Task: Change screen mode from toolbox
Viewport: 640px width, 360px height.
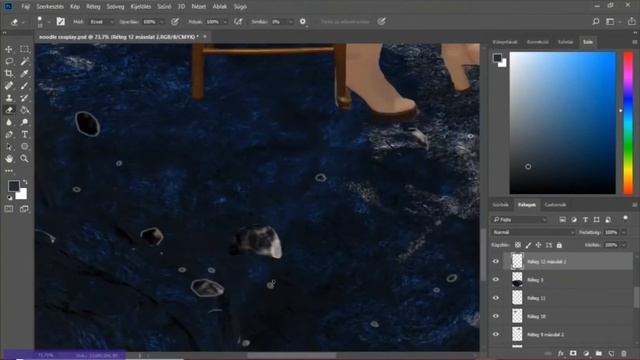Action: pos(24,209)
